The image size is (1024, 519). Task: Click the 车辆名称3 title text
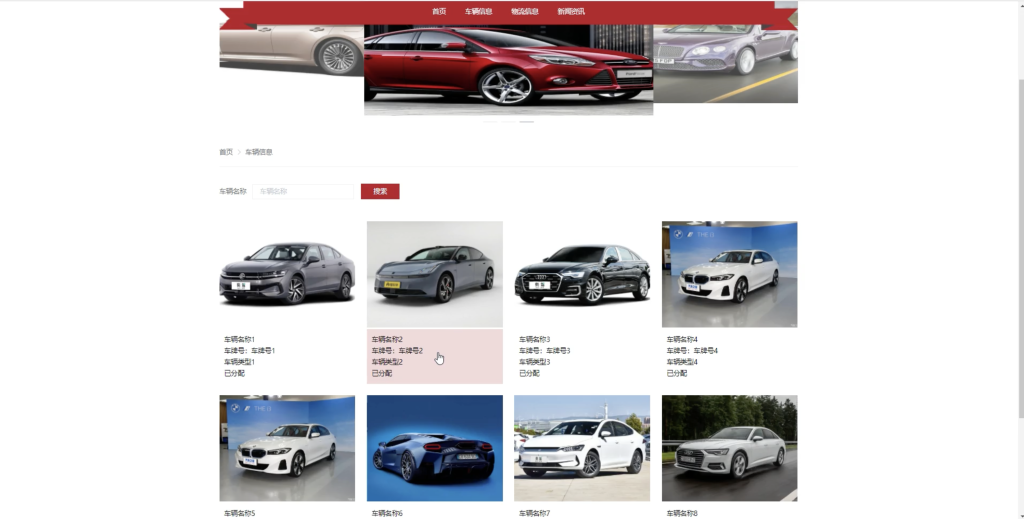534,339
